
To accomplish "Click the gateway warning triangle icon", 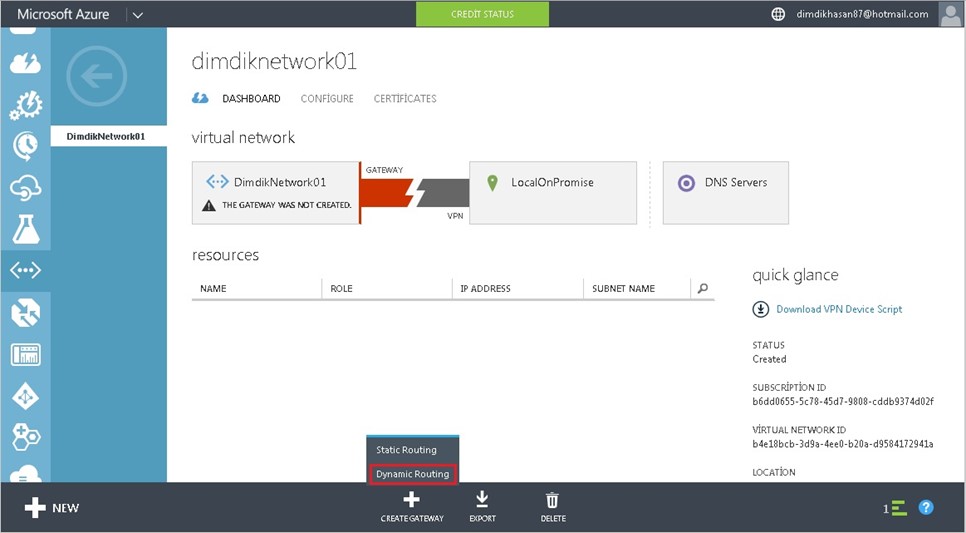I will pos(209,205).
